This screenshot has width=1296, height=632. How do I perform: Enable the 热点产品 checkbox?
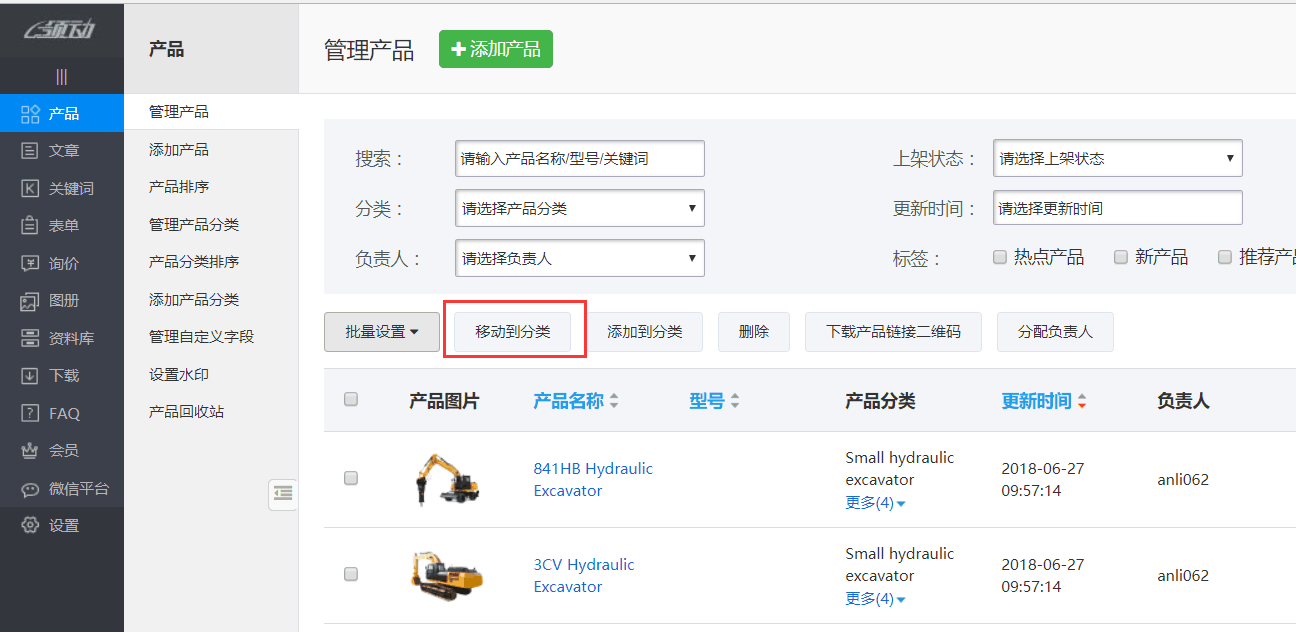pos(1000,257)
